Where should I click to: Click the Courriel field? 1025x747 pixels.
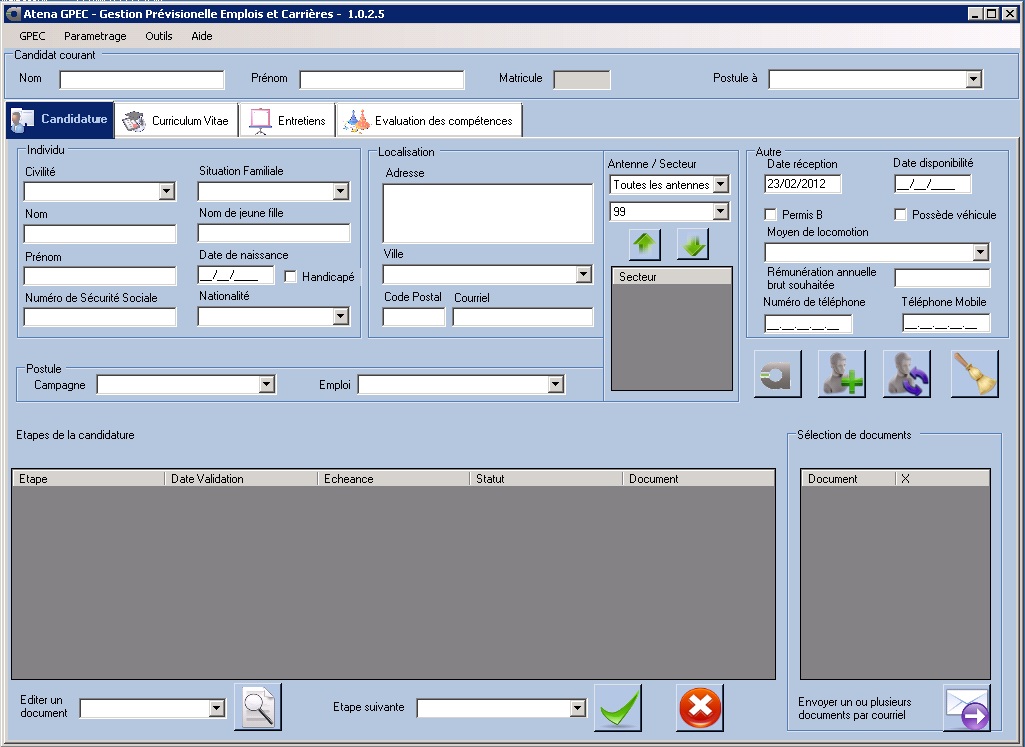point(523,317)
